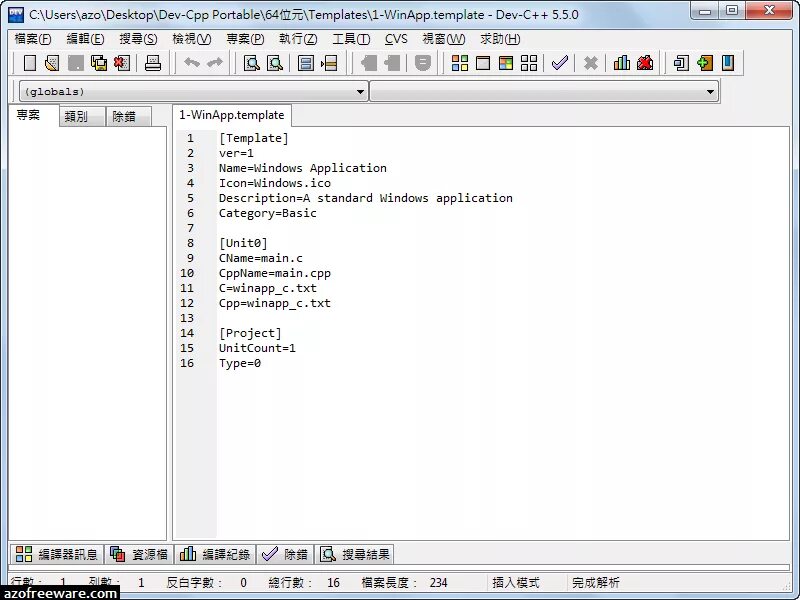
Task: Click the [Project] section header
Action: tap(250, 333)
